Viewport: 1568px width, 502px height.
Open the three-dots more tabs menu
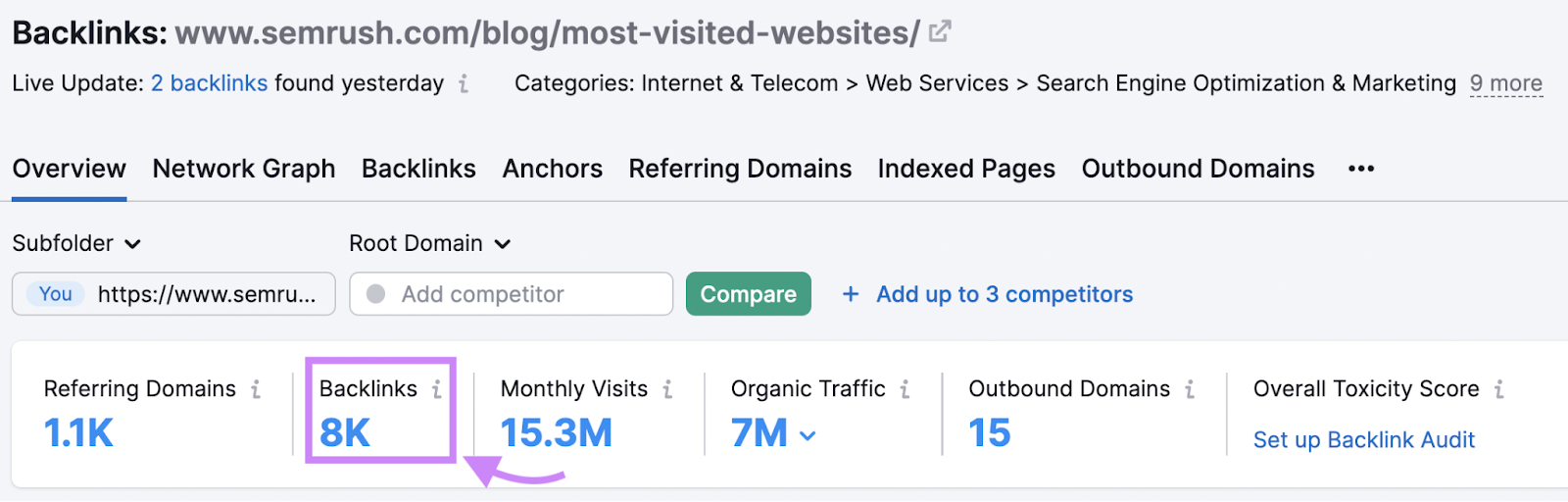(1361, 169)
